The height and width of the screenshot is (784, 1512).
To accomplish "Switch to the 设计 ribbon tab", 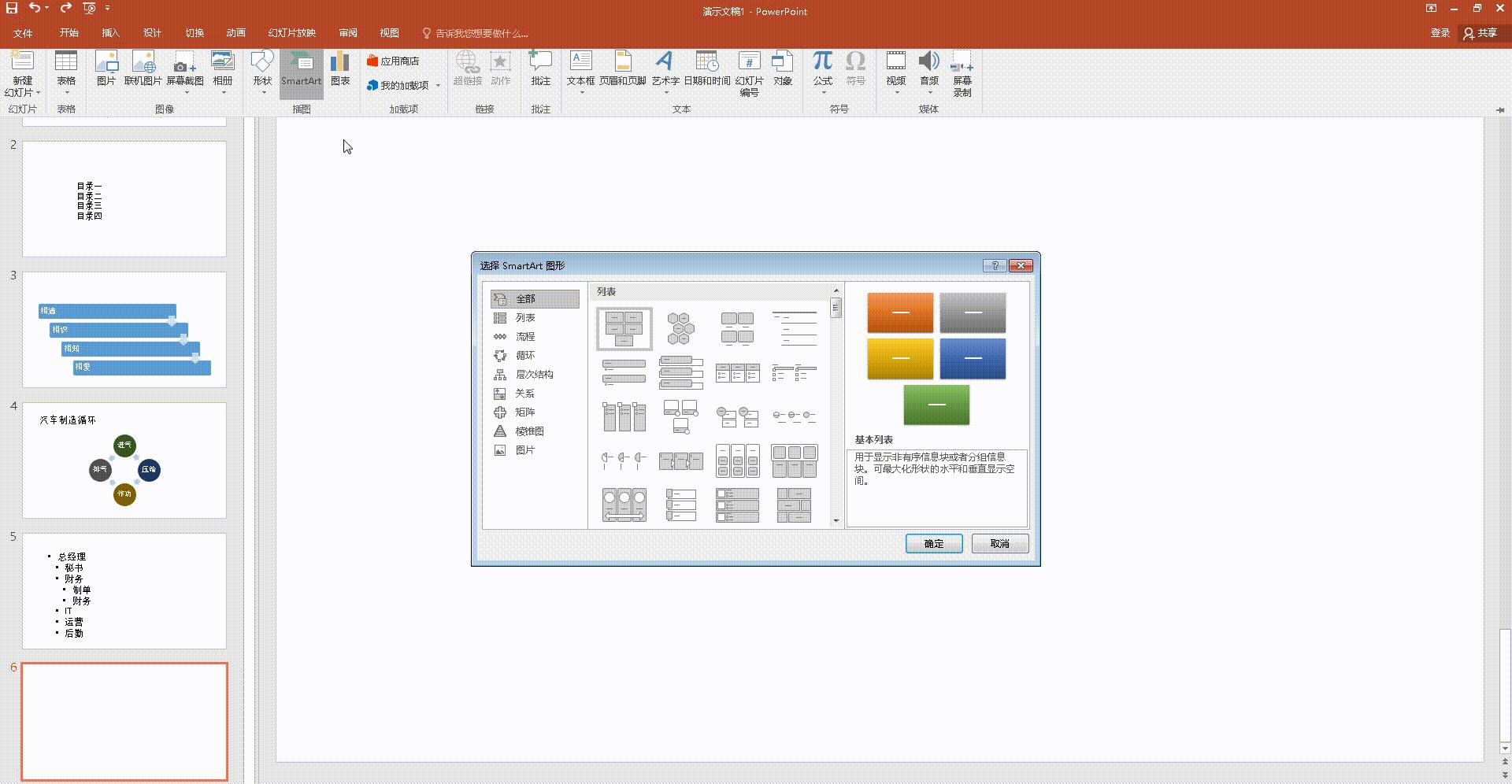I will click(x=152, y=33).
